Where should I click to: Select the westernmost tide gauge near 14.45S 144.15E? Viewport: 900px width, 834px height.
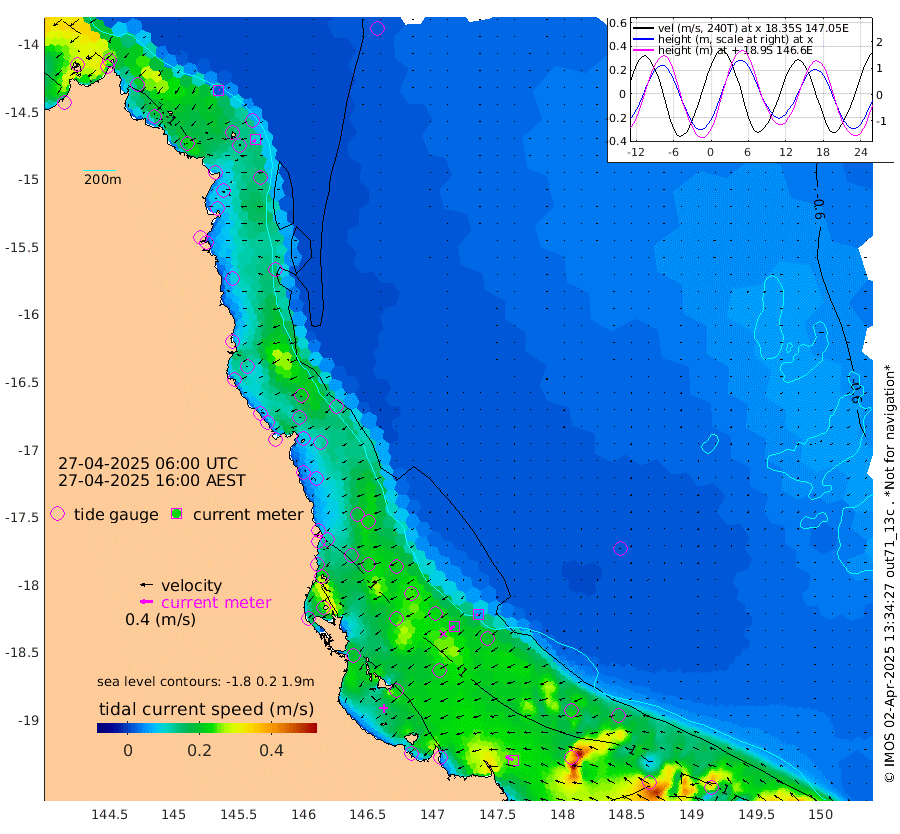pyautogui.click(x=65, y=103)
